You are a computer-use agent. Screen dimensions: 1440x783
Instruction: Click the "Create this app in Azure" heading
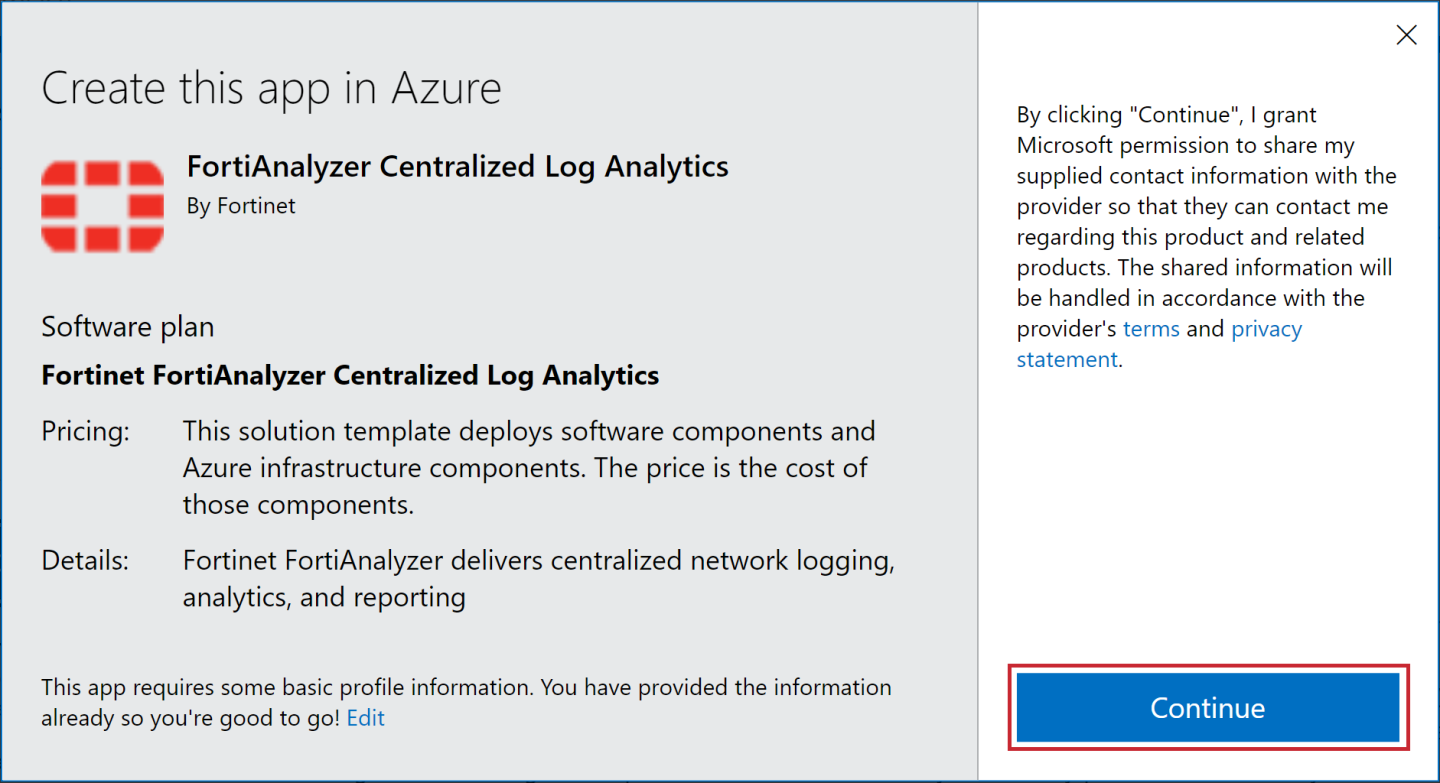coord(271,88)
